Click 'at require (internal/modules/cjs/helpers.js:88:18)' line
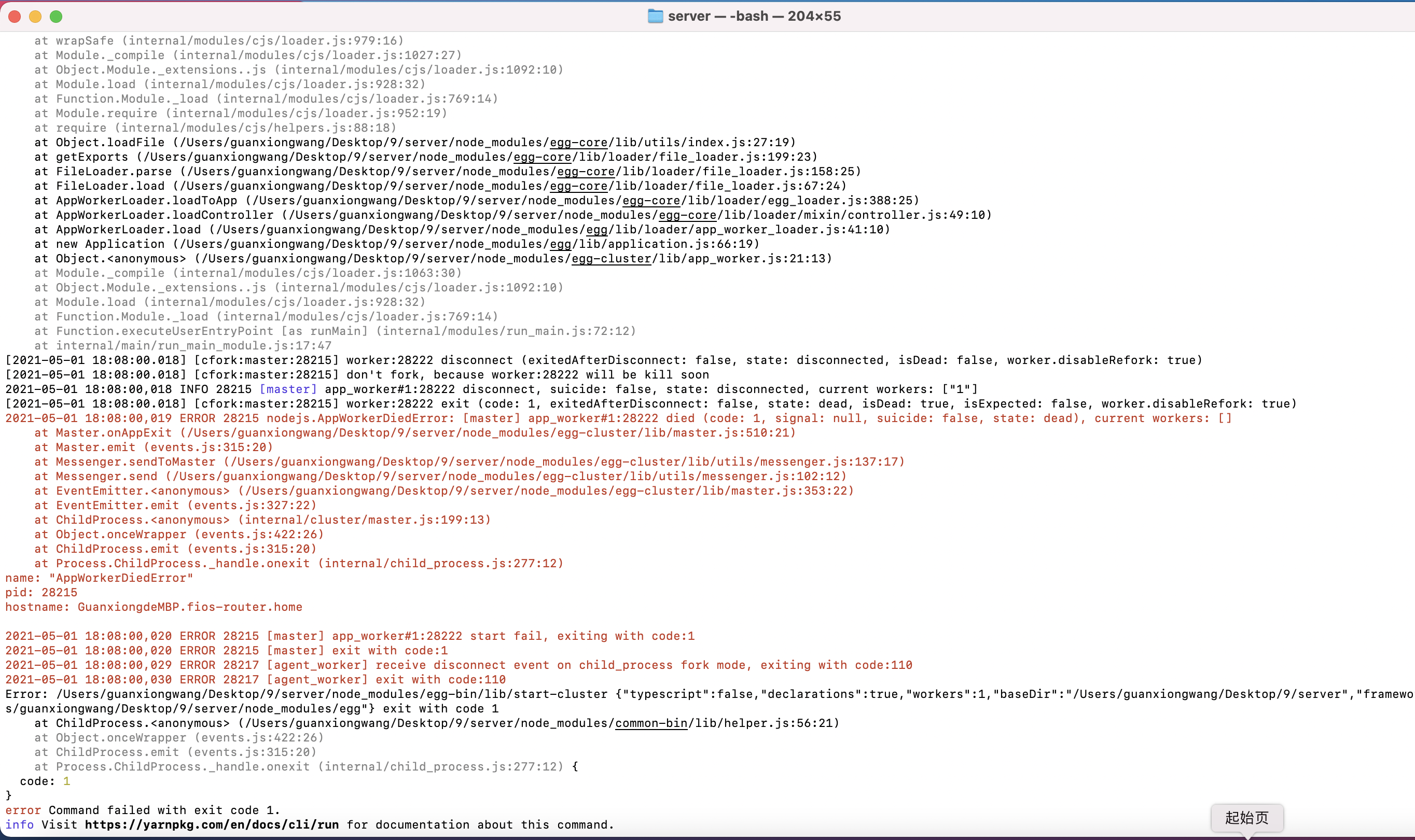This screenshot has width=1415, height=840. tap(215, 128)
